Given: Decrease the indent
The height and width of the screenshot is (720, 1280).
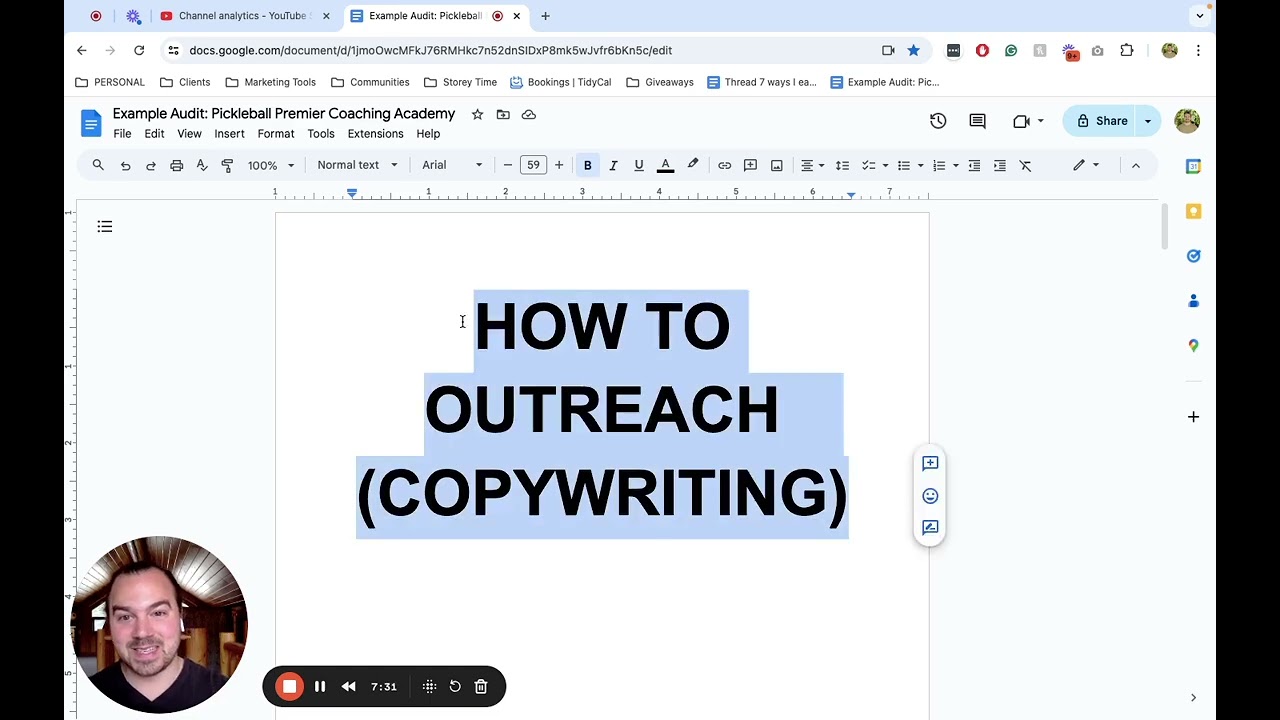Looking at the screenshot, I should [x=974, y=165].
